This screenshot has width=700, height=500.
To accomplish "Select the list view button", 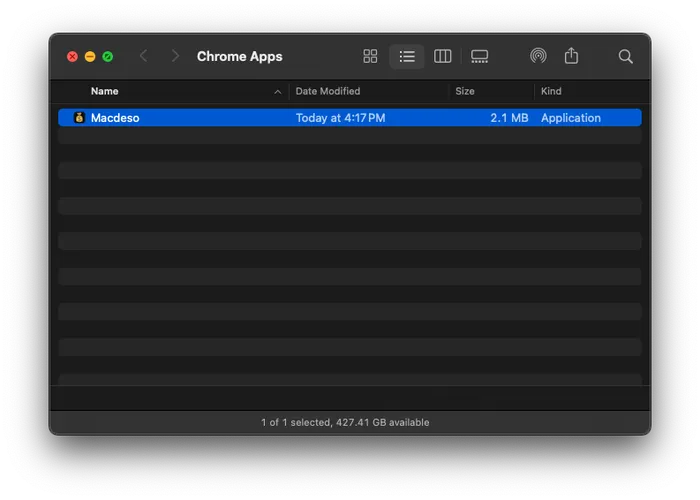I will [x=407, y=56].
